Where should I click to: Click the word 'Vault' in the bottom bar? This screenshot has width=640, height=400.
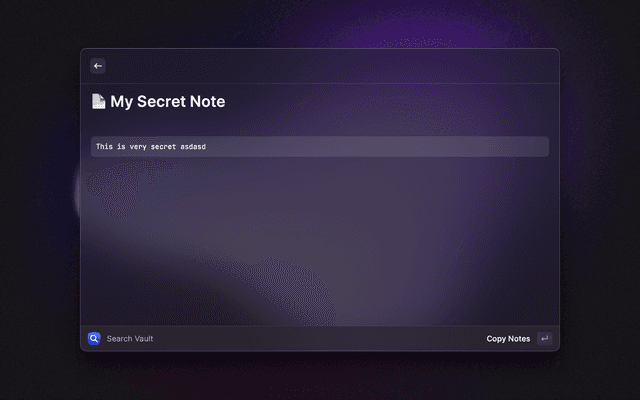click(x=143, y=339)
